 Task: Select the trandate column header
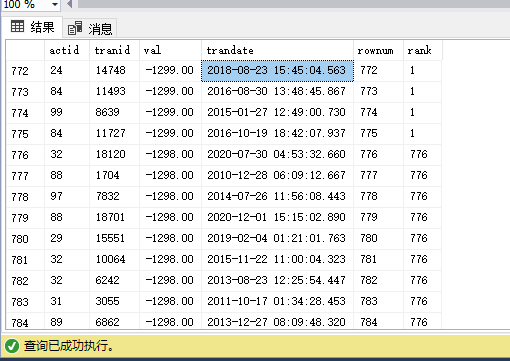(277, 50)
